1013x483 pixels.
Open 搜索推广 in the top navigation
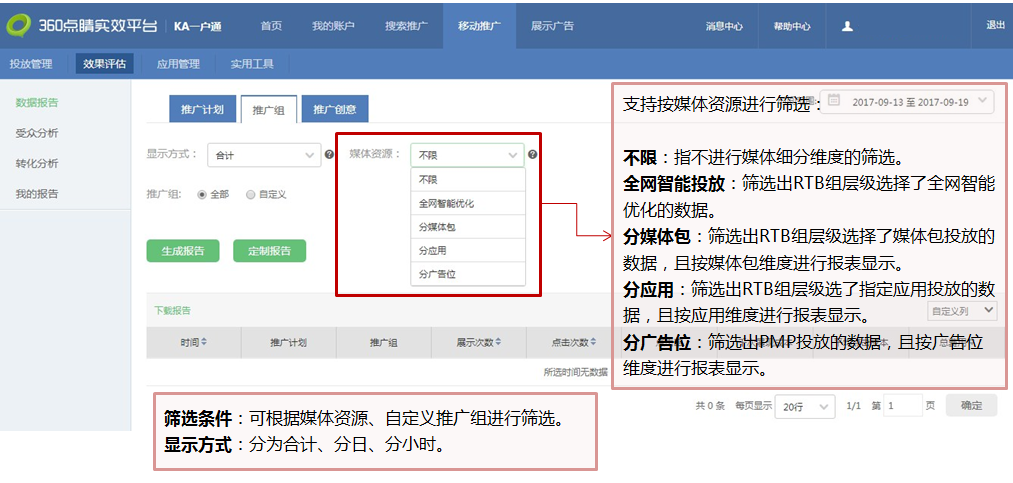[x=406, y=26]
